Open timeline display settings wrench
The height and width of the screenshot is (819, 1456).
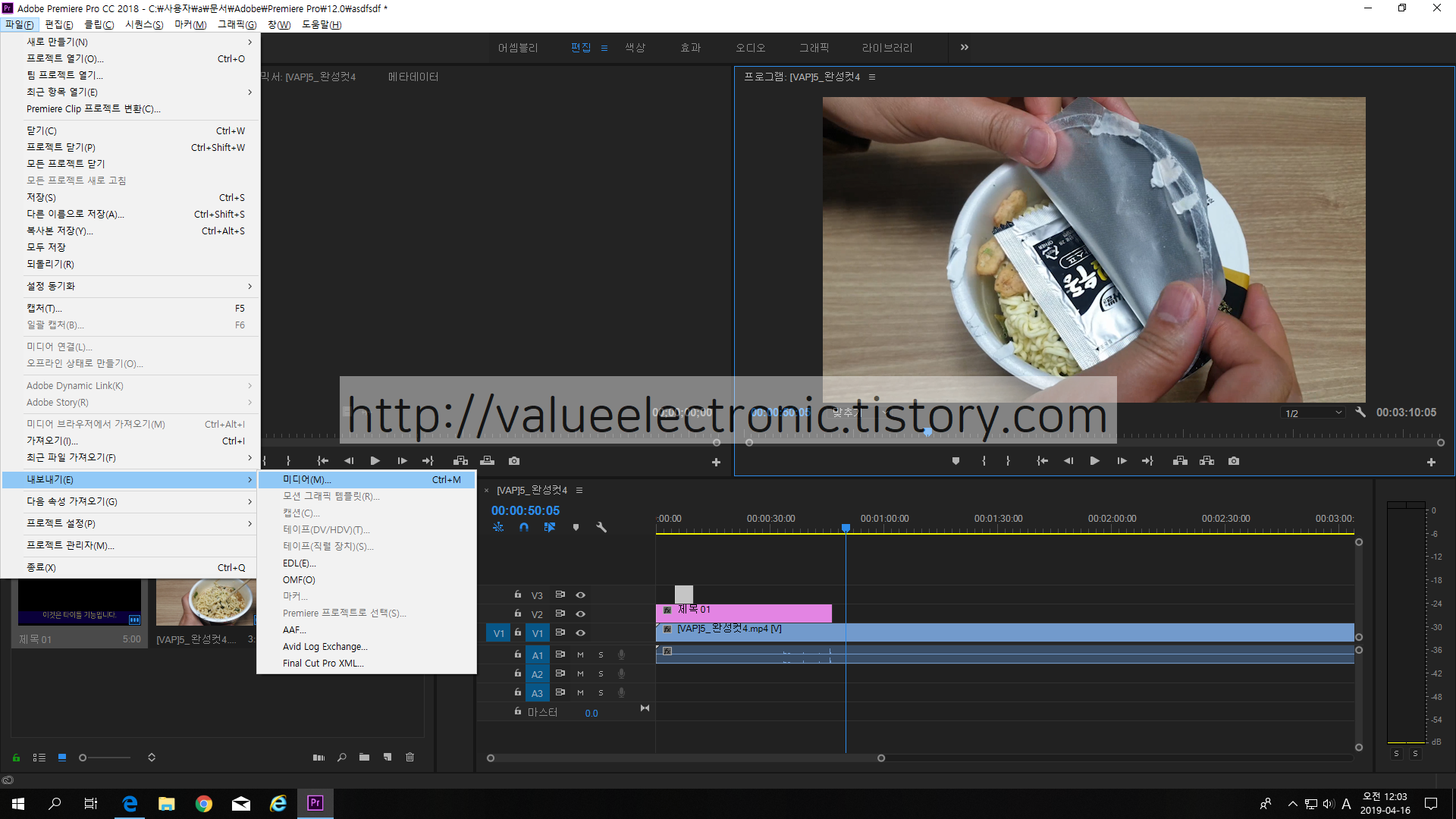(x=601, y=527)
